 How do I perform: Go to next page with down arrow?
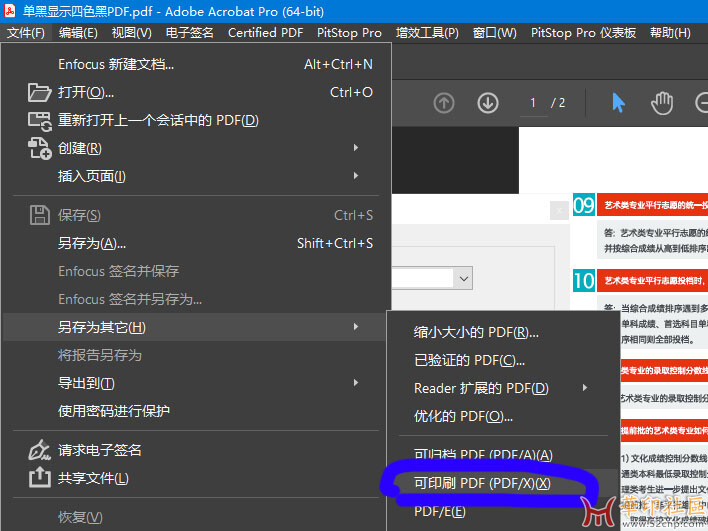coord(488,103)
